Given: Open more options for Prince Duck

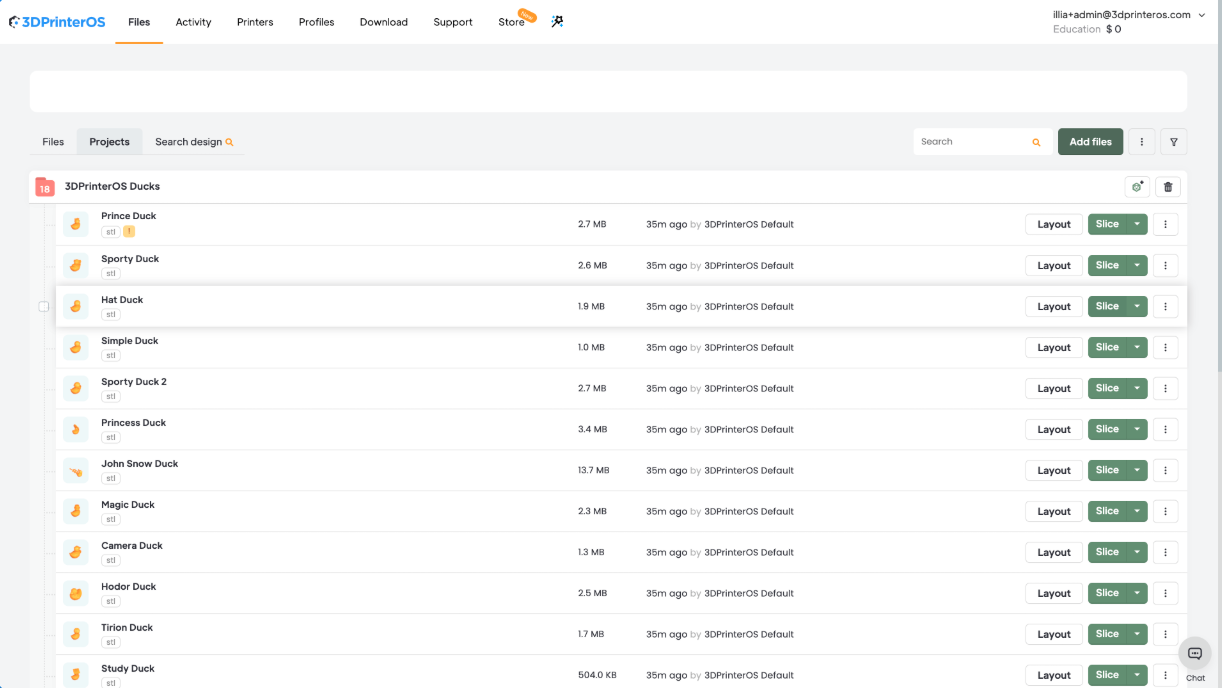Looking at the screenshot, I should pyautogui.click(x=1166, y=224).
